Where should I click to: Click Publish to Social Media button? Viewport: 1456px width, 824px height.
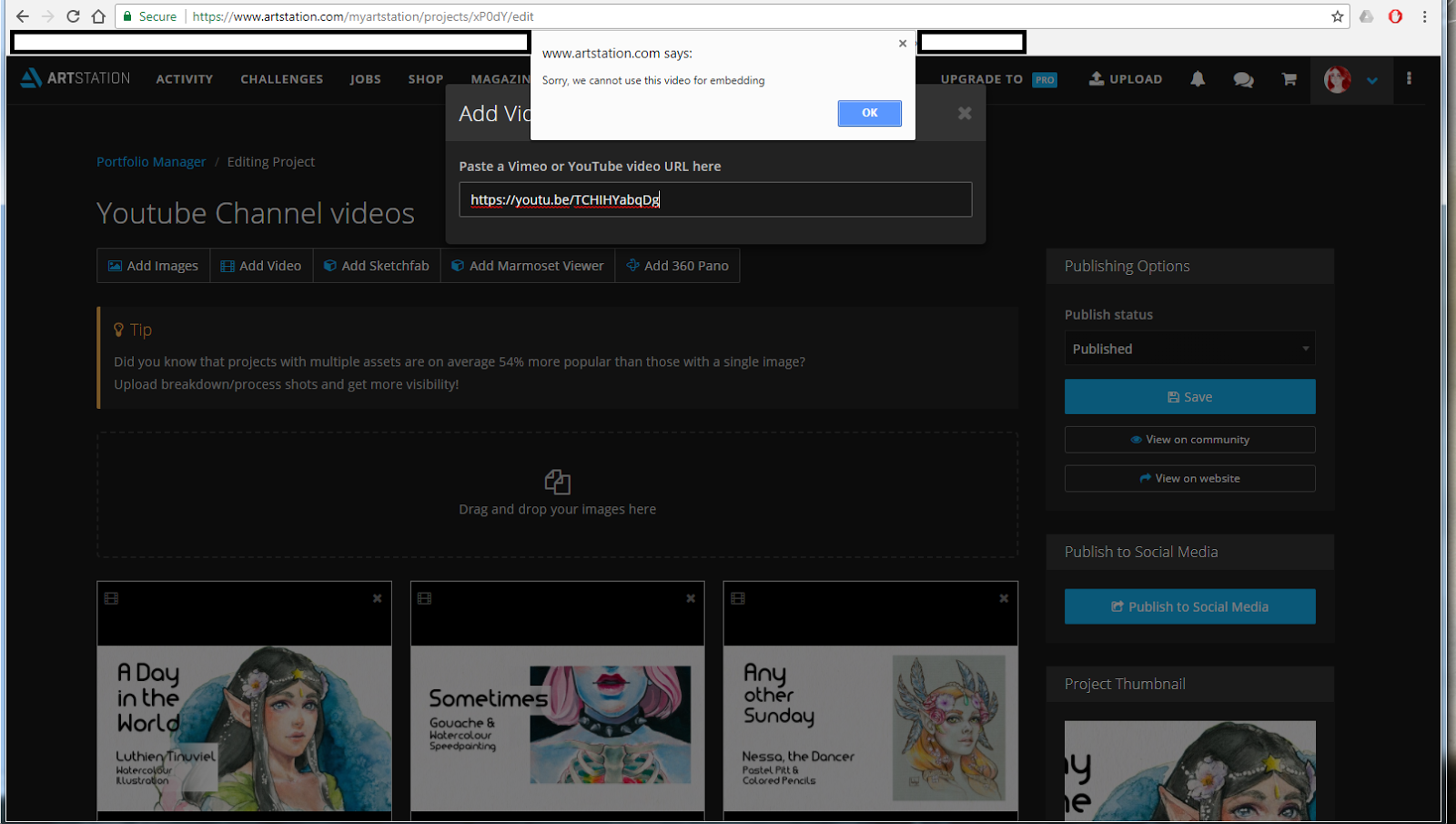[x=1190, y=606]
